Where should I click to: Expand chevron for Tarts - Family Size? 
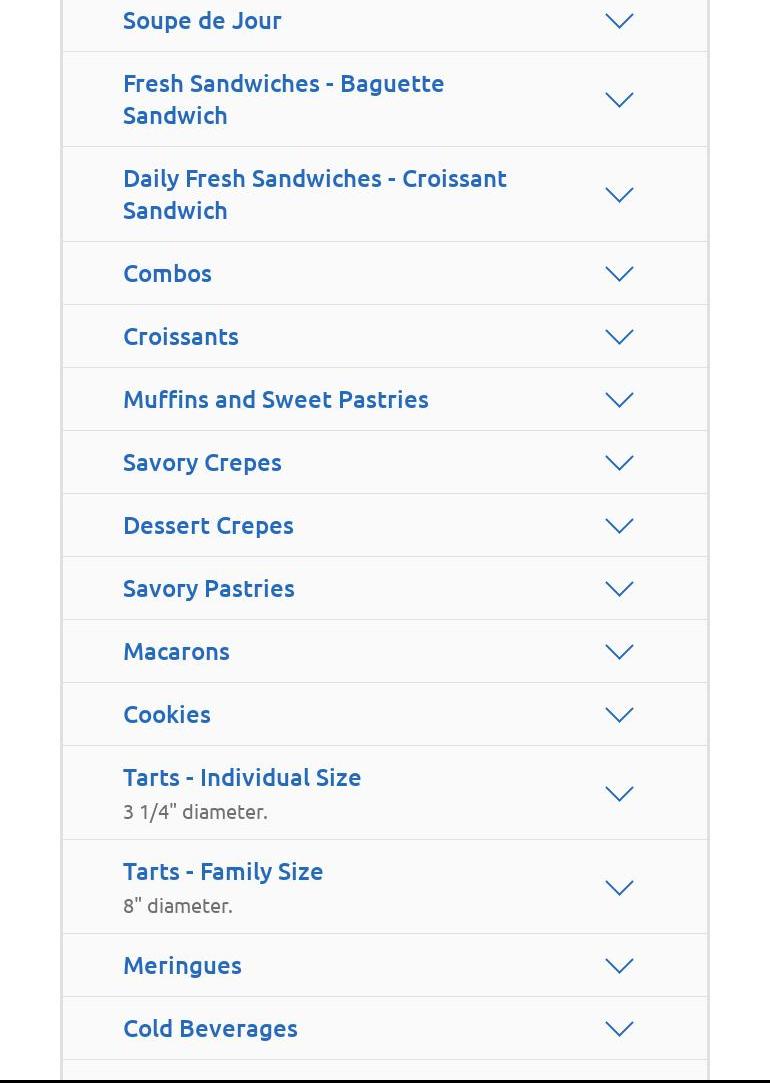[x=620, y=888]
